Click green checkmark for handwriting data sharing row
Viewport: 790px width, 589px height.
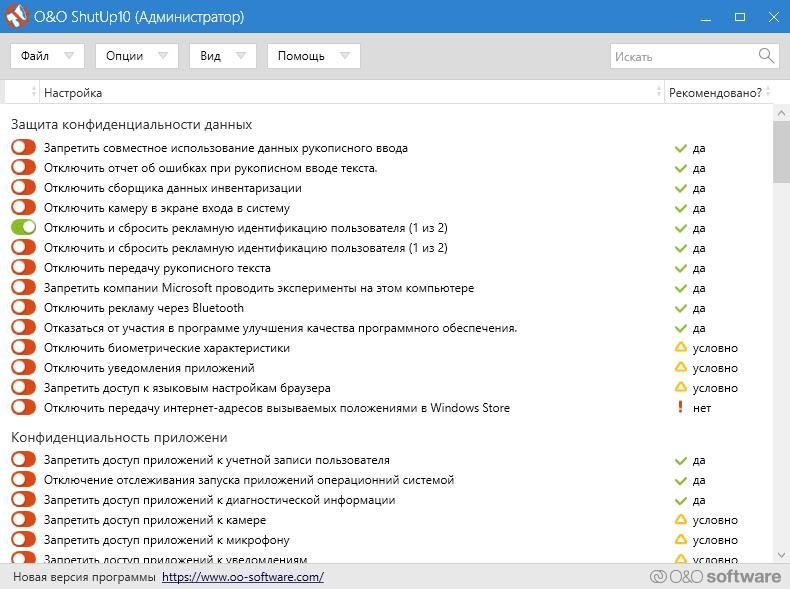click(681, 148)
